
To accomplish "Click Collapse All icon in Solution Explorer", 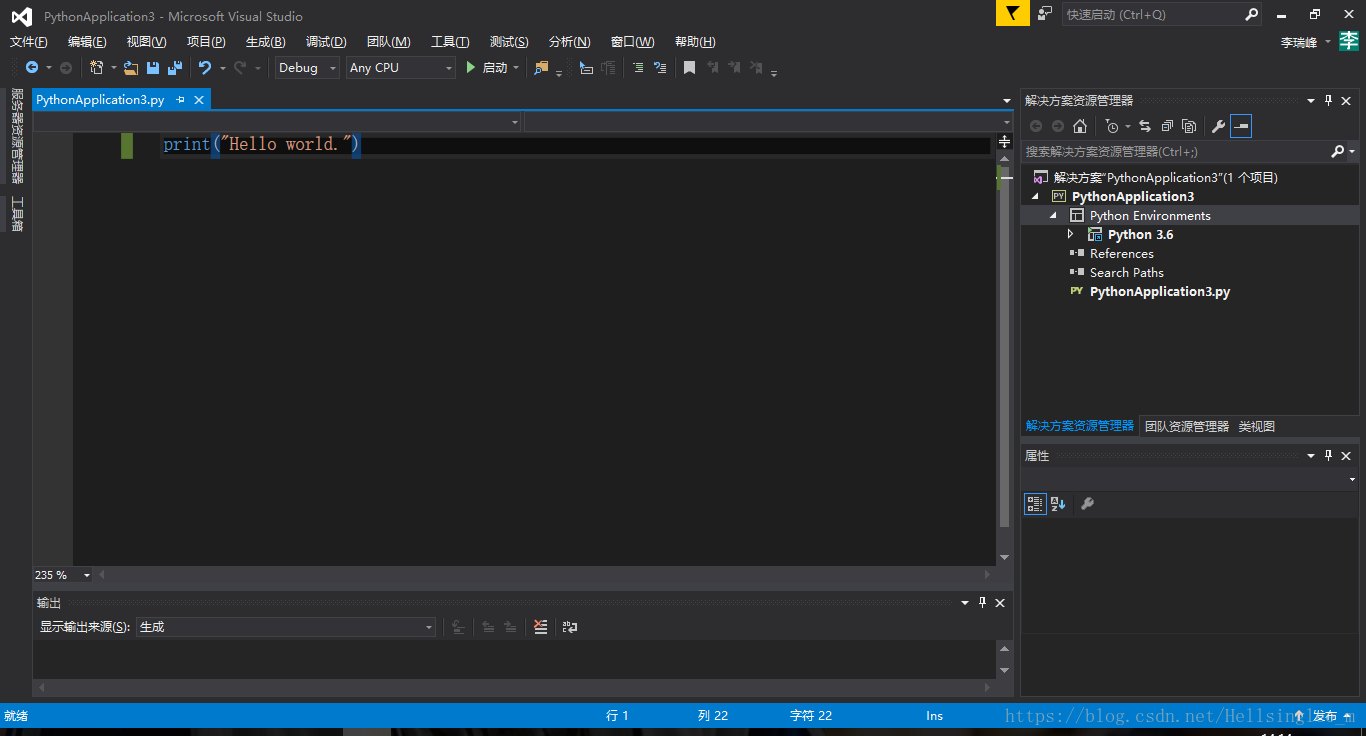I will (x=1167, y=126).
